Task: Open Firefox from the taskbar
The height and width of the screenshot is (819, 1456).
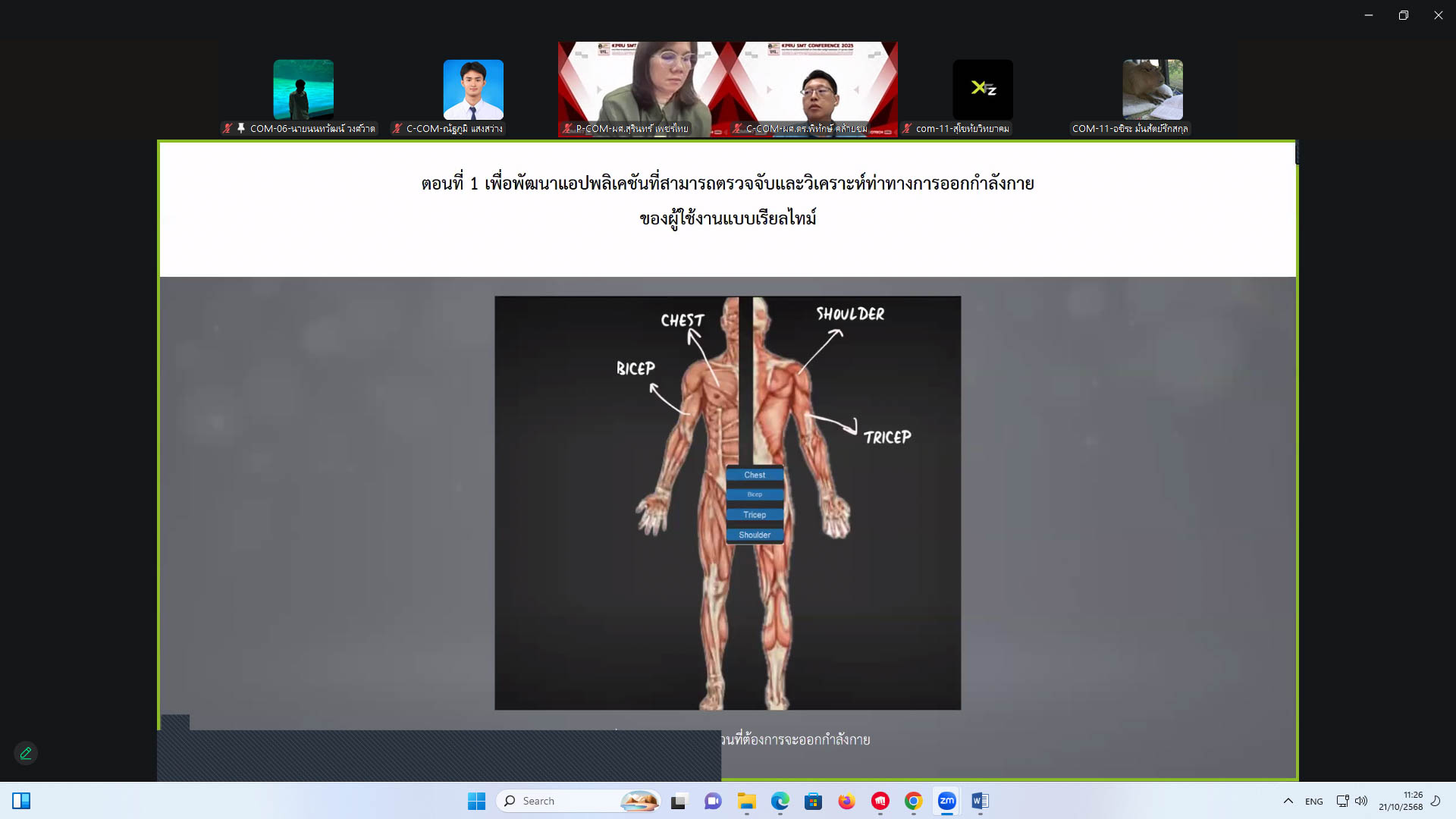Action: [x=846, y=801]
